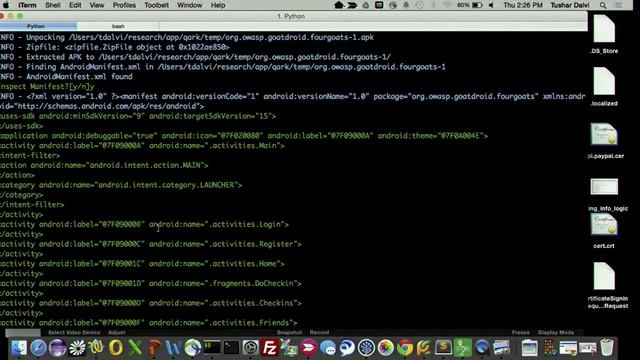Click the 'Inspect Manifest?[y/n]y' prompt line
640x360 pixels.
47,87
